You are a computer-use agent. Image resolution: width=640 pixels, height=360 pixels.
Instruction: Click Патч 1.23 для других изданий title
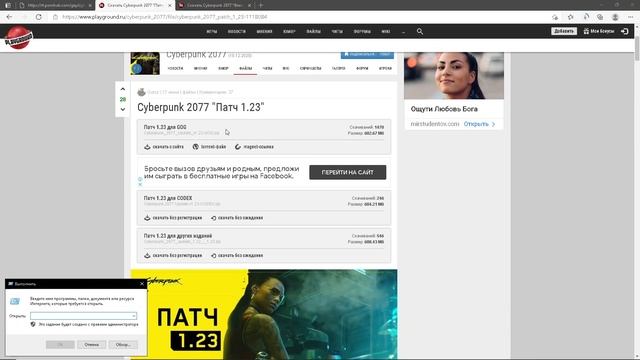pos(178,236)
